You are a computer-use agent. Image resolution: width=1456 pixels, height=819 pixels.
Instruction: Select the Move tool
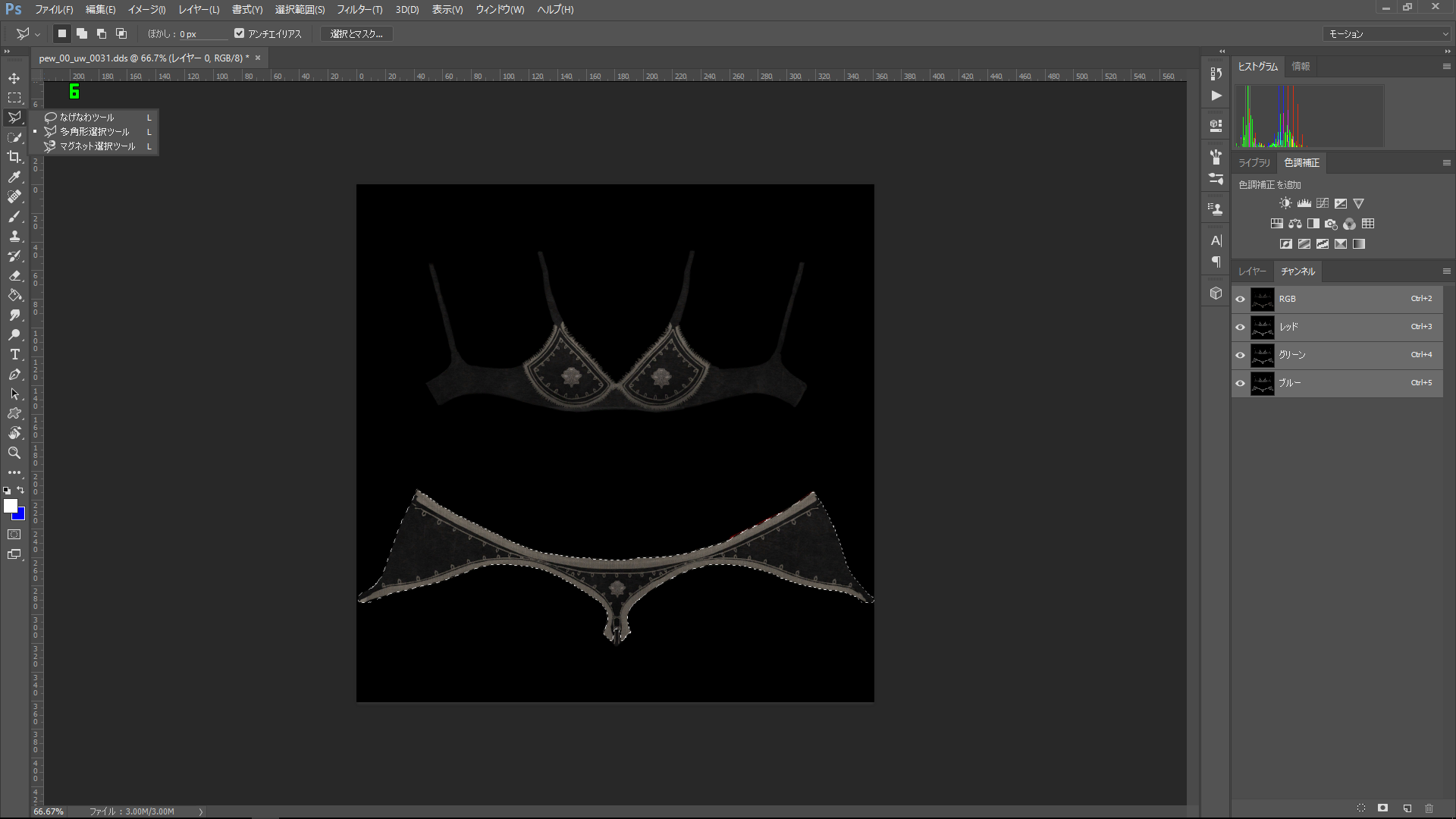click(x=14, y=78)
